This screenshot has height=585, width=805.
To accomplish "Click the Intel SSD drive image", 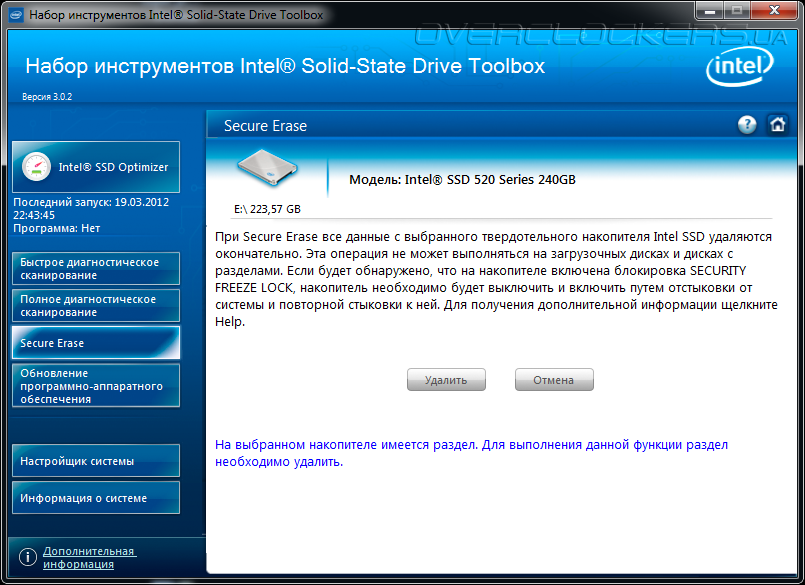I will coord(267,168).
